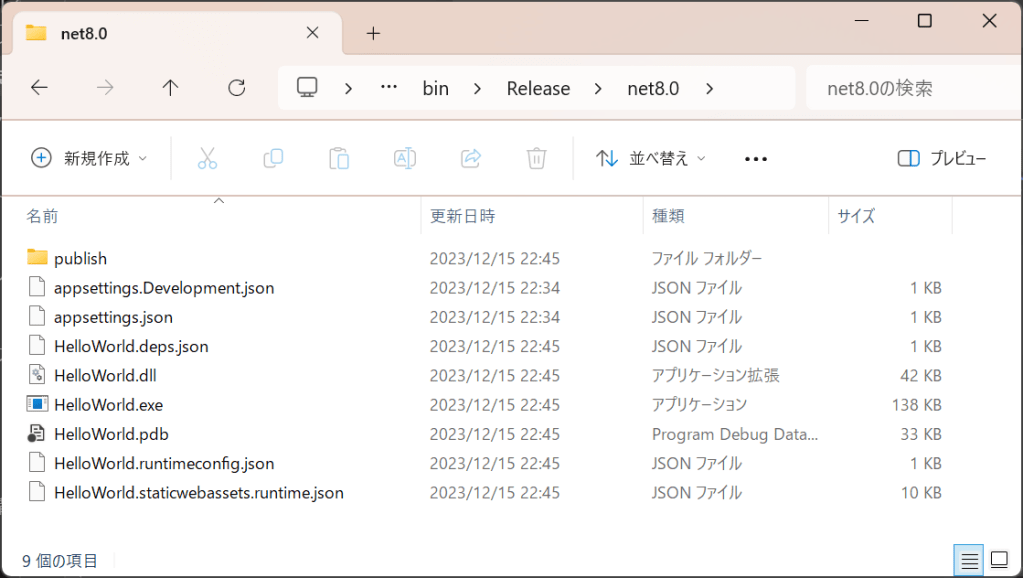Sort by 更新日時 column header
The width and height of the screenshot is (1023, 578).
(x=463, y=215)
